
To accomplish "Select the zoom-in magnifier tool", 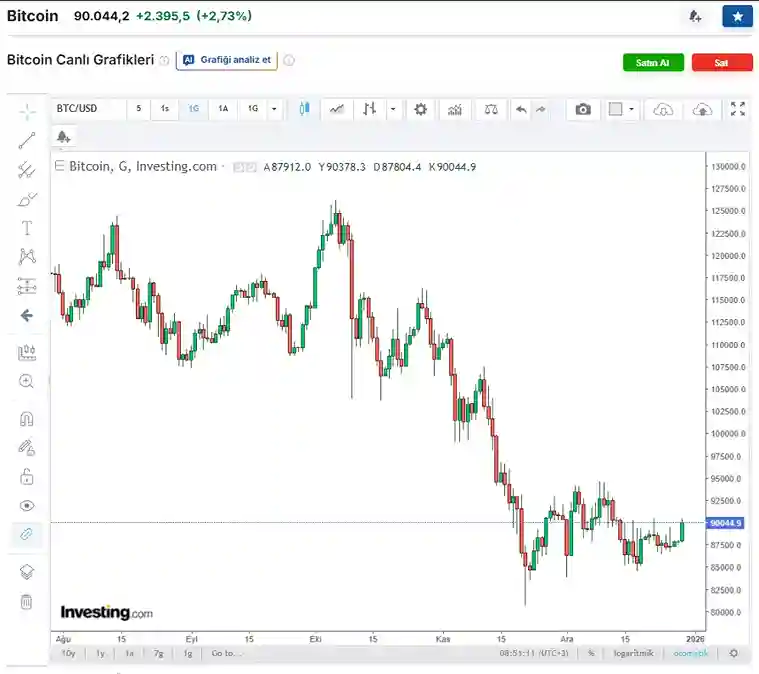I will tap(27, 381).
